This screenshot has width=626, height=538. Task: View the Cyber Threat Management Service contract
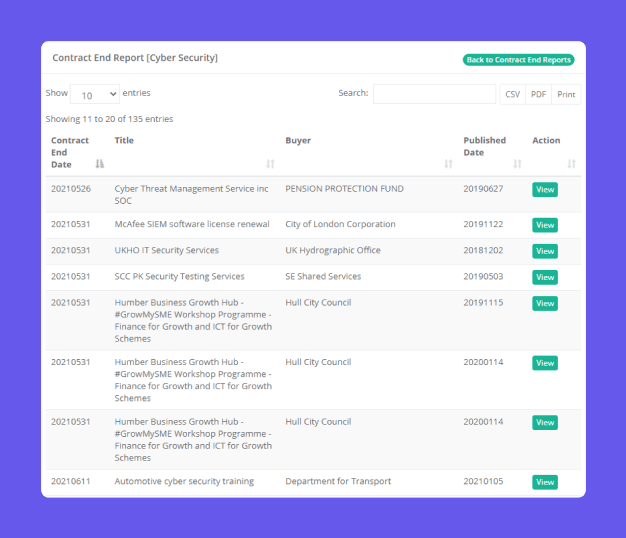tap(545, 190)
